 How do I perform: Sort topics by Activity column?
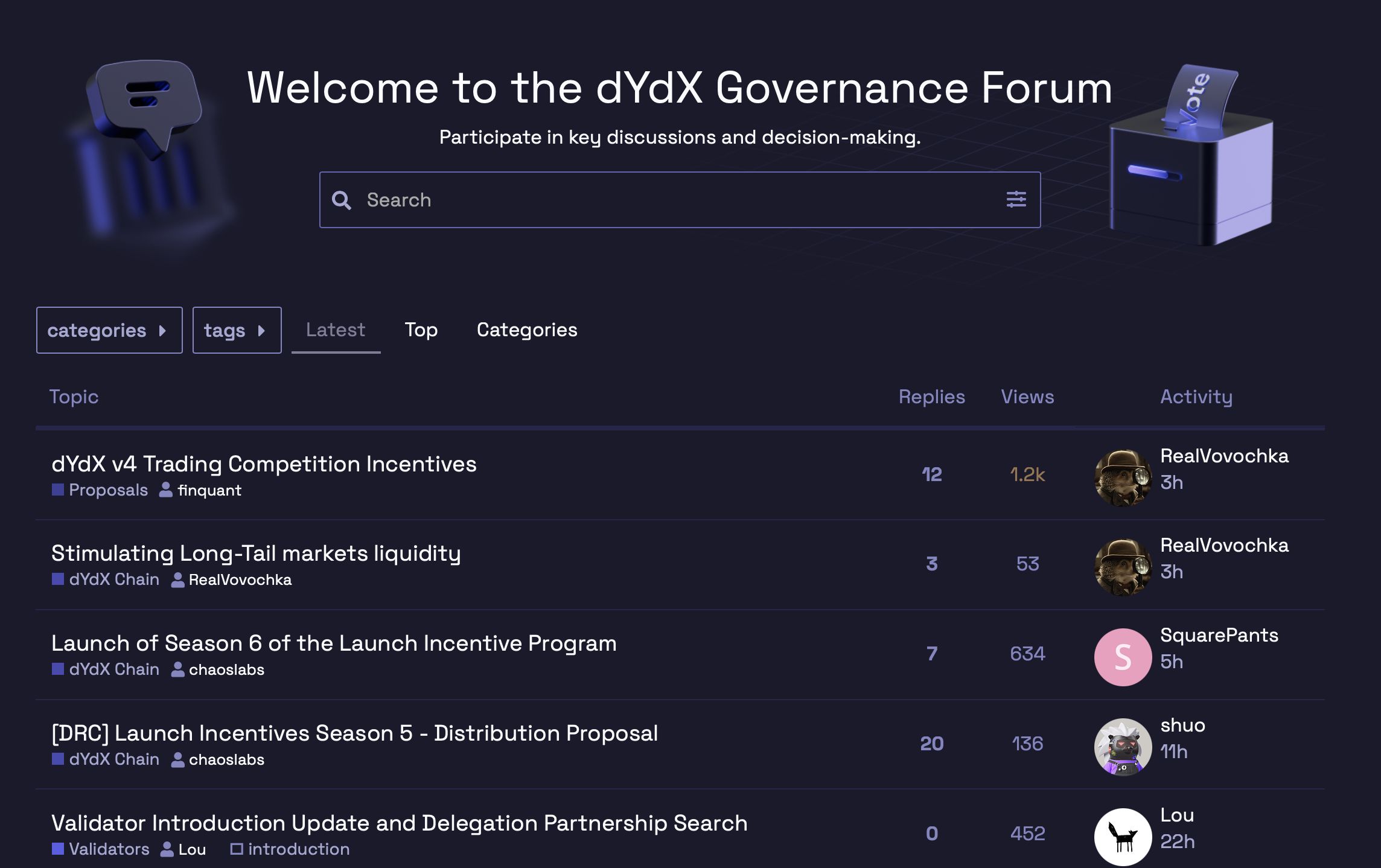(x=1196, y=397)
